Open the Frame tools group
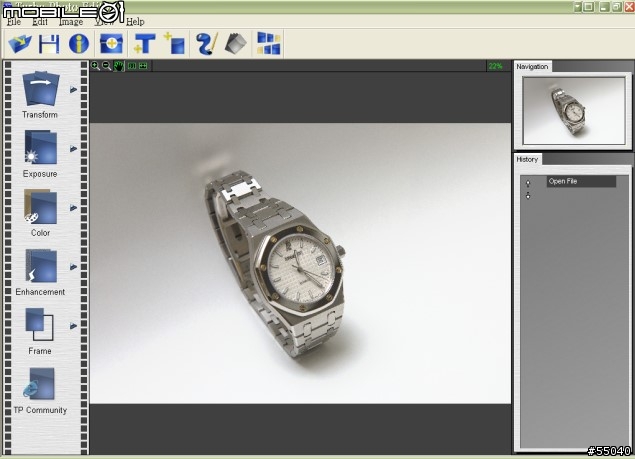The image size is (635, 459). pyautogui.click(x=39, y=325)
